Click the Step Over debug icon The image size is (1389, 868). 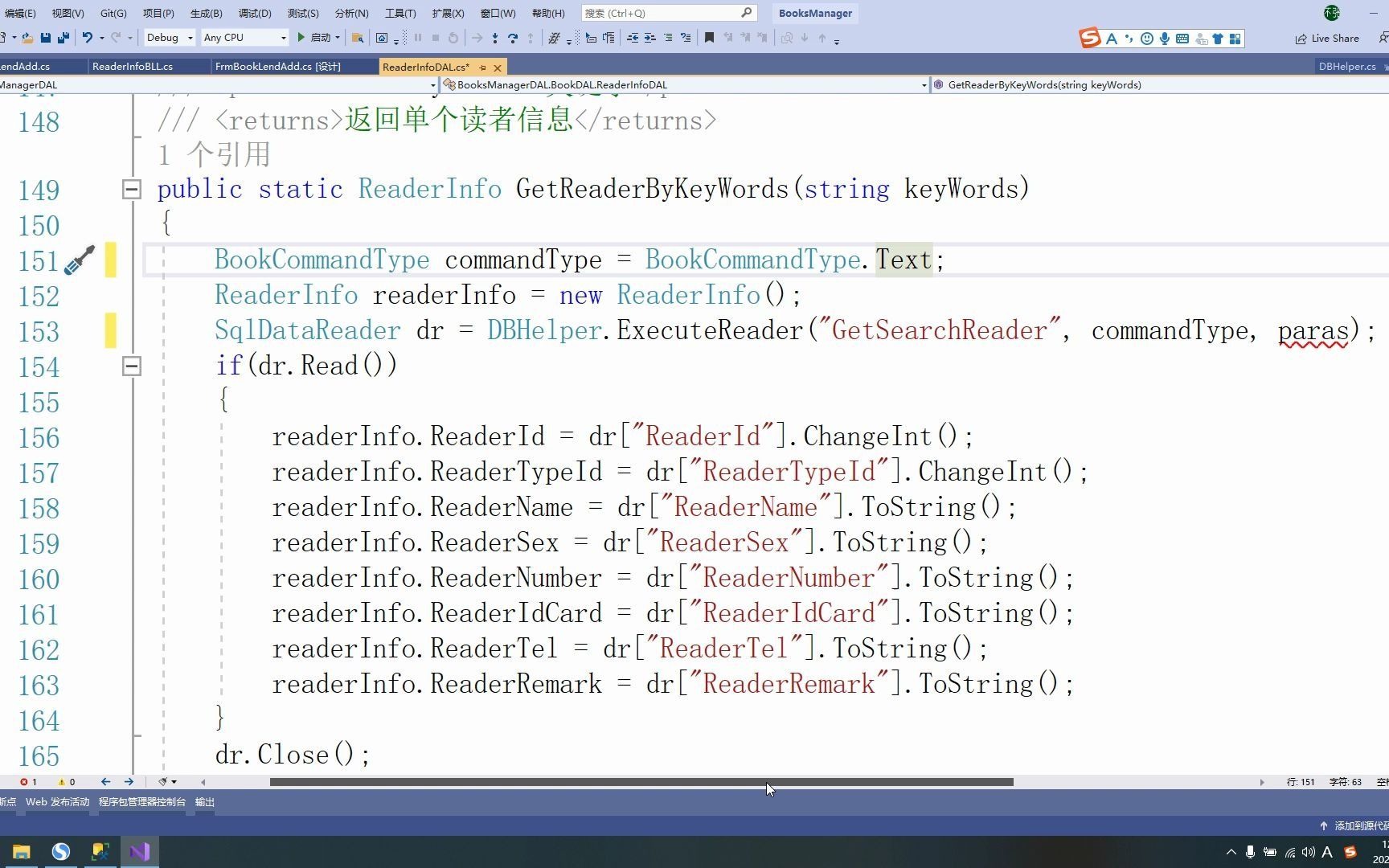pyautogui.click(x=513, y=38)
